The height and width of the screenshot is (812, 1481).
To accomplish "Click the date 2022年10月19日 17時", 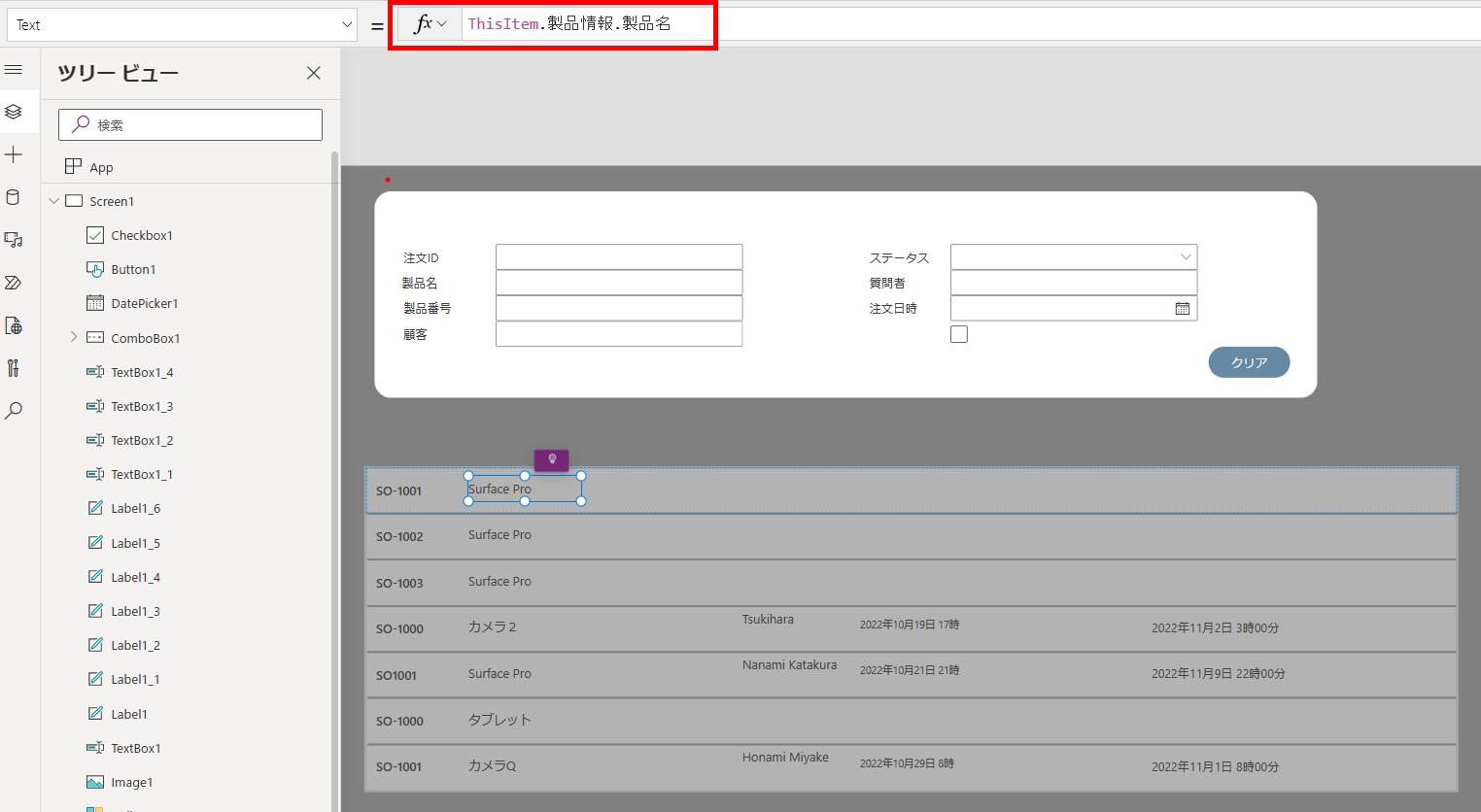I will (x=910, y=625).
